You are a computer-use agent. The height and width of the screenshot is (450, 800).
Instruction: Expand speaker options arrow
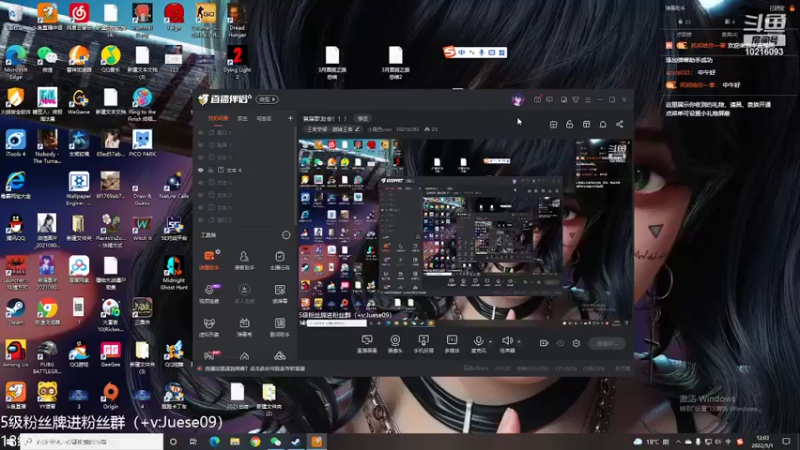519,341
